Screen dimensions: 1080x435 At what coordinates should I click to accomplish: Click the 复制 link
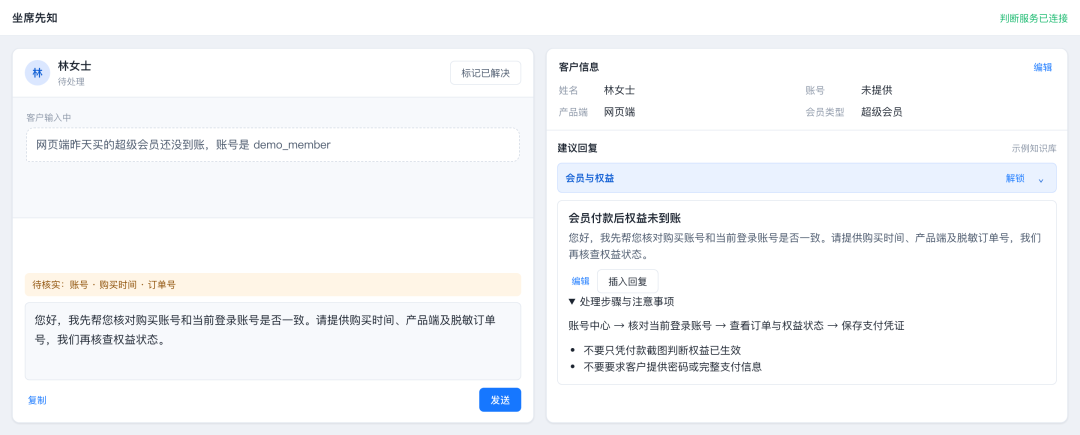tap(37, 400)
